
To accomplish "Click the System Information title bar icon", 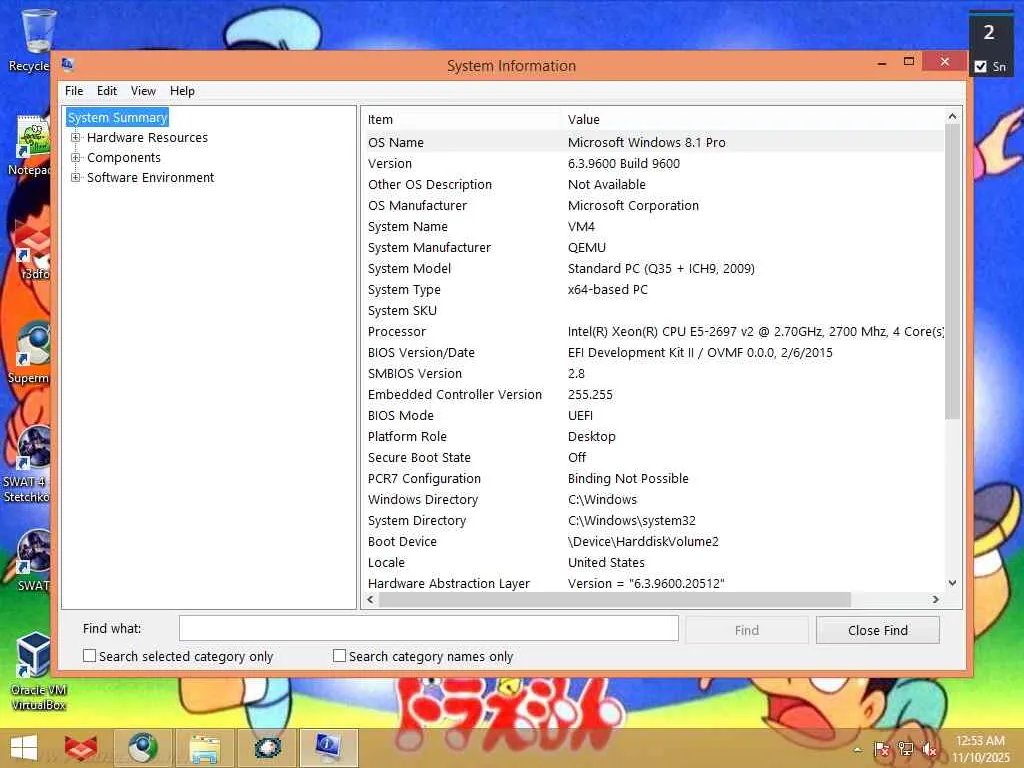I will click(67, 65).
